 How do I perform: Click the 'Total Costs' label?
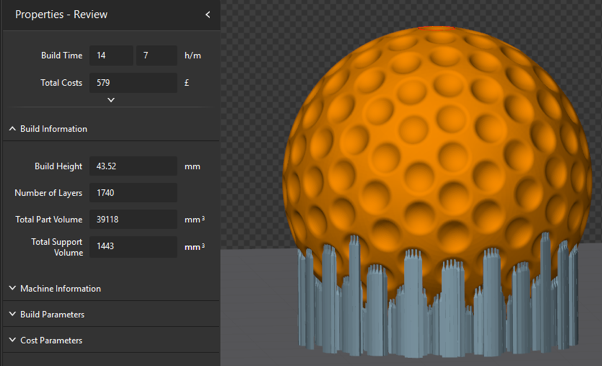(61, 83)
